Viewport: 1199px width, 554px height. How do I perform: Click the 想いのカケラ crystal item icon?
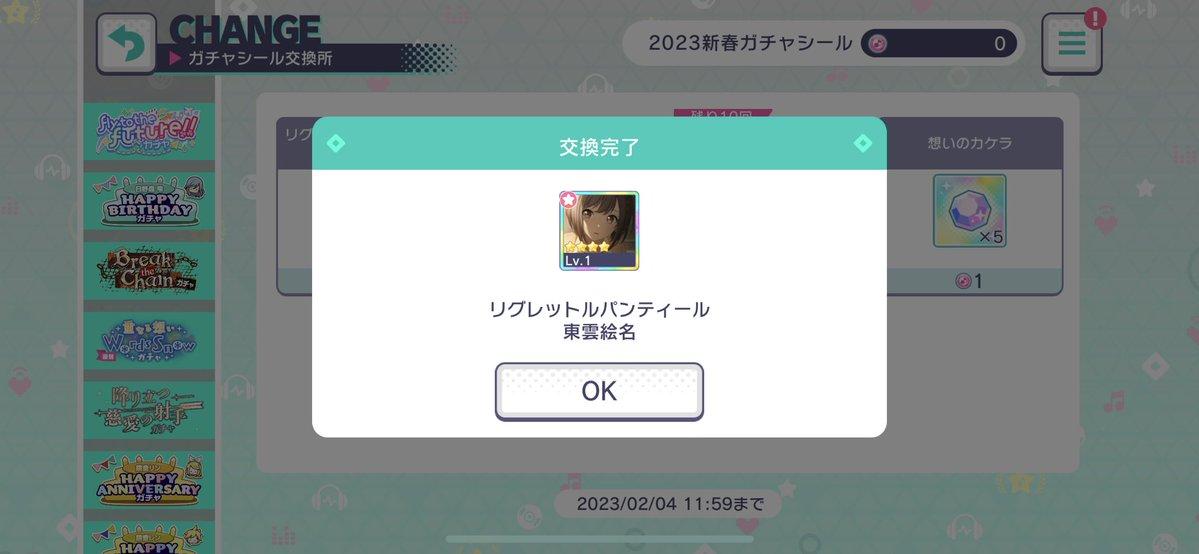pos(969,211)
